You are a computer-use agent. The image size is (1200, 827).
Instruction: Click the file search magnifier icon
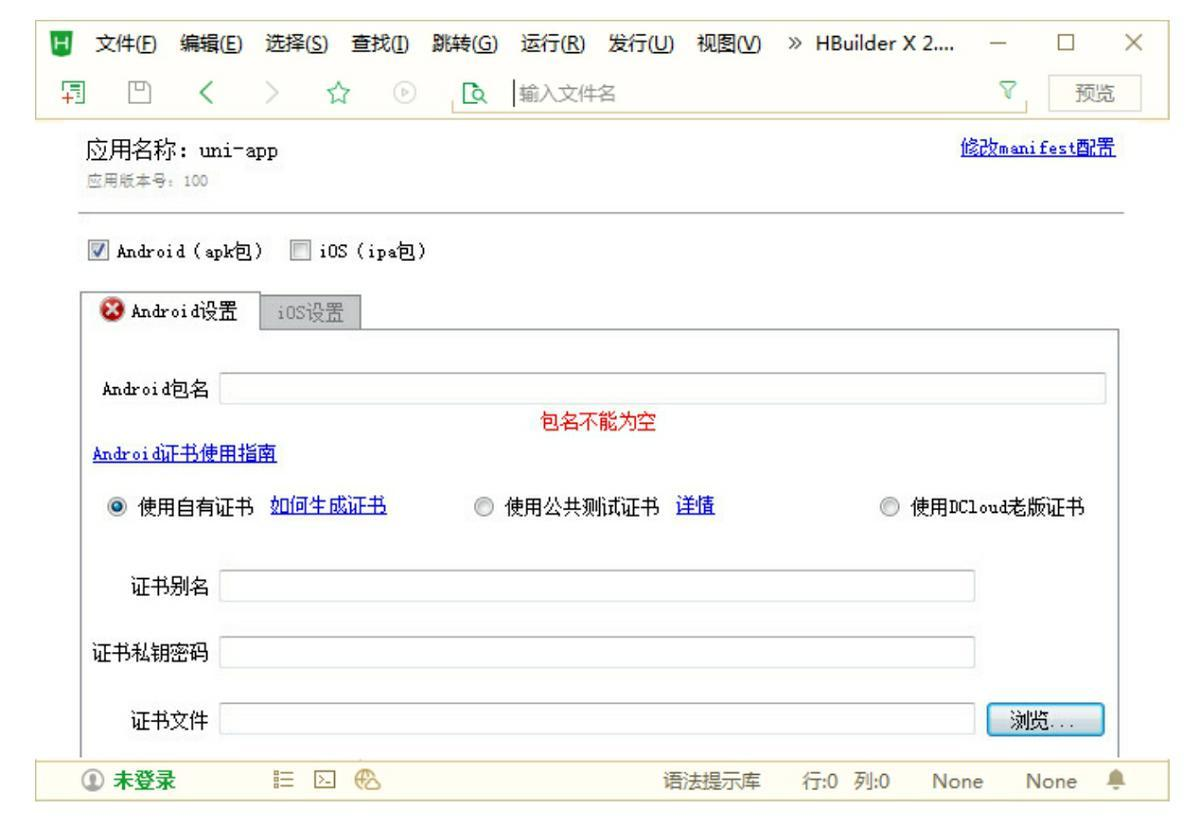(473, 95)
